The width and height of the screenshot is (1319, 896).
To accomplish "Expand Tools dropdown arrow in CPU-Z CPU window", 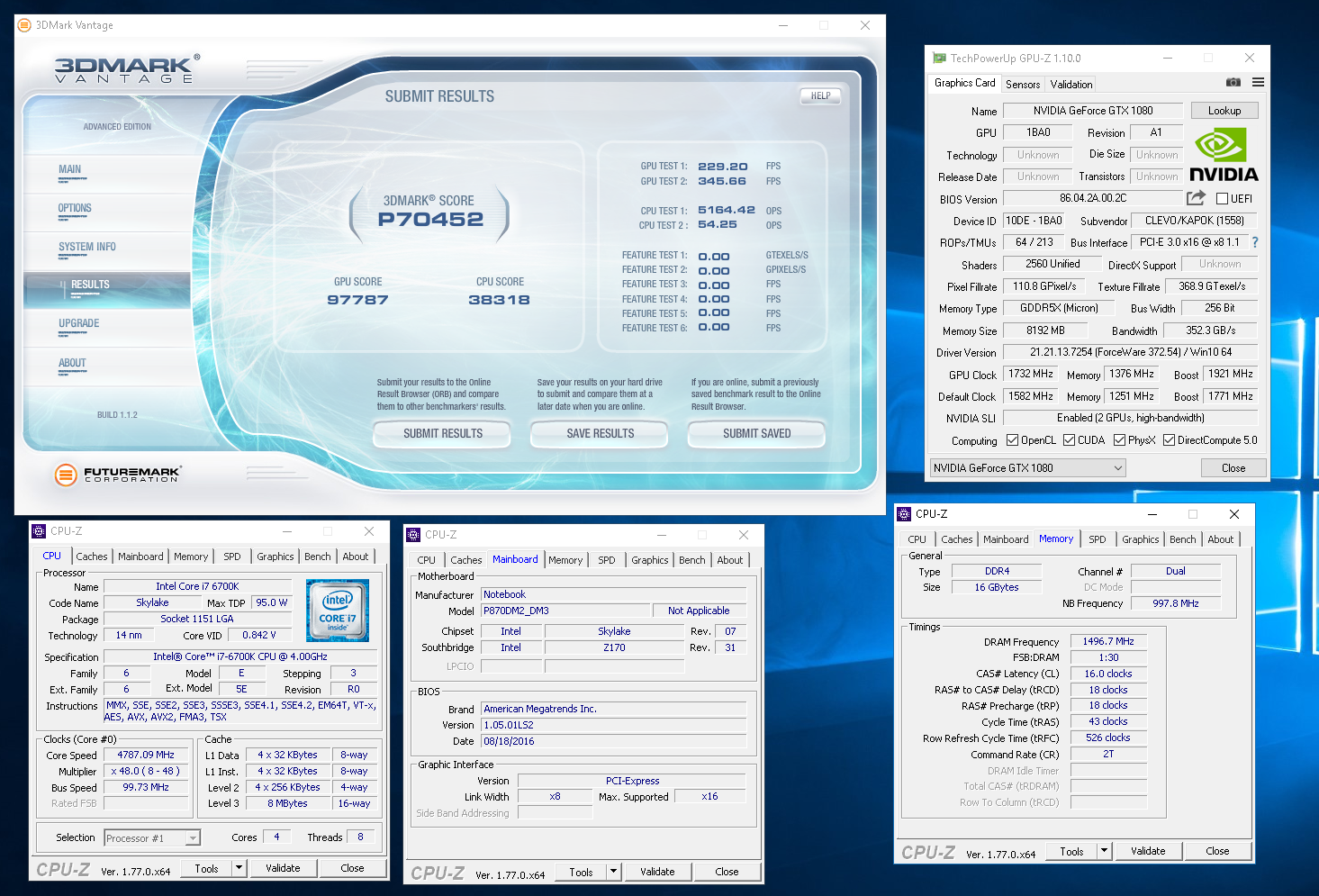I will click(239, 868).
